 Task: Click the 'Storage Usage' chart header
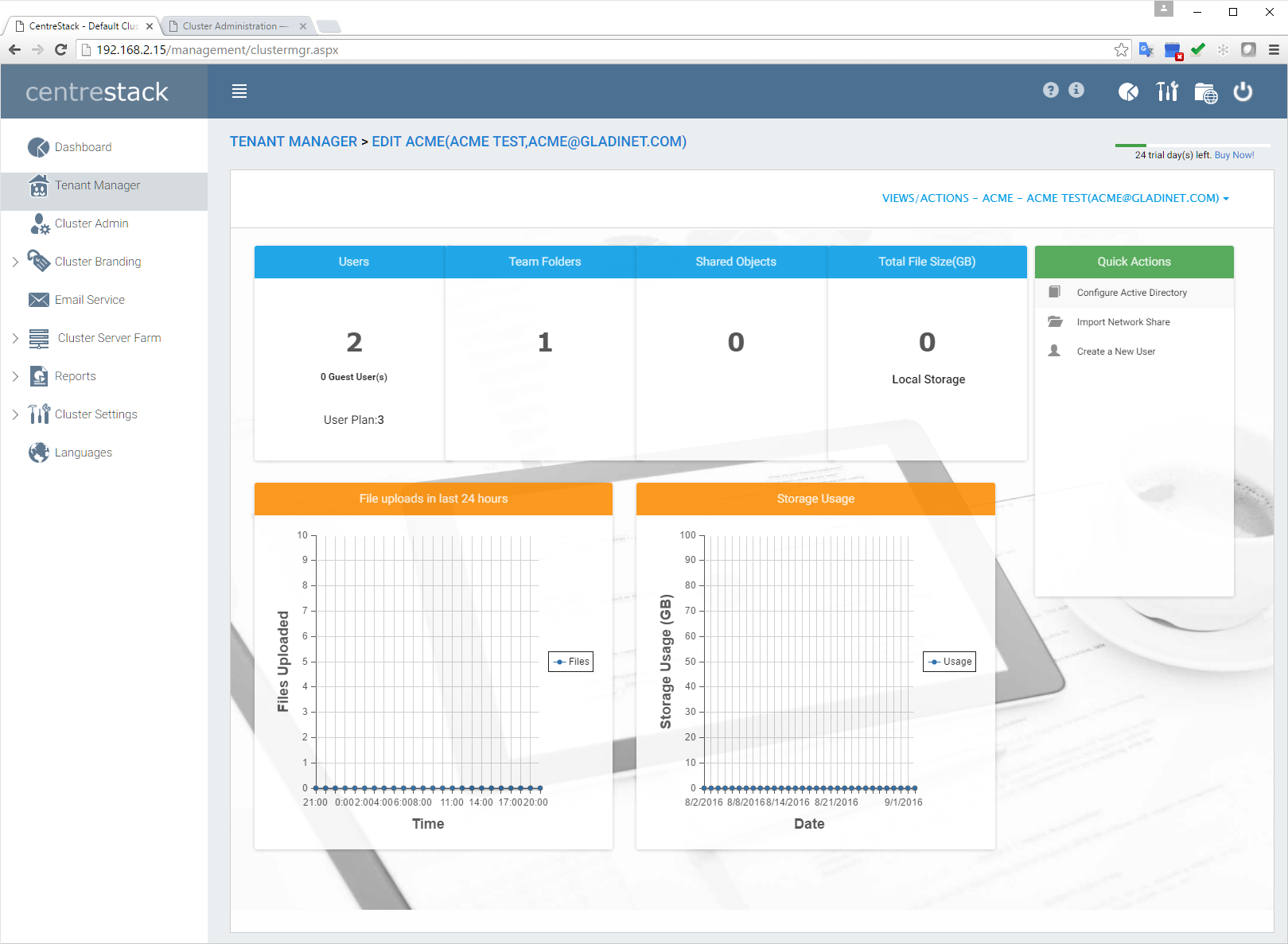pos(815,499)
